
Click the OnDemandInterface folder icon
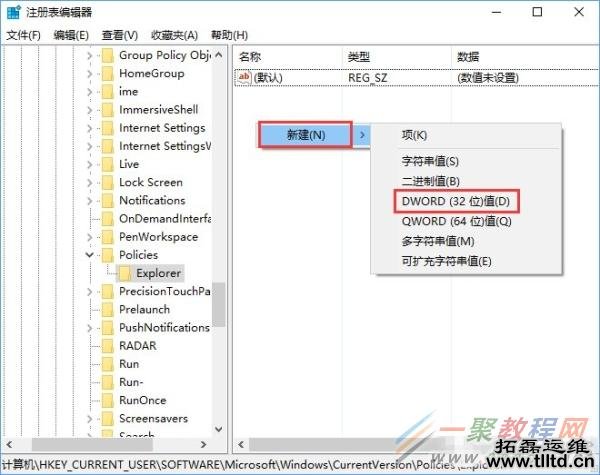pos(108,219)
